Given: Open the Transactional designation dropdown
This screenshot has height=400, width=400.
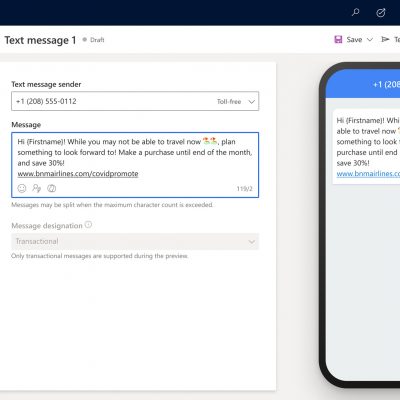Looking at the screenshot, I should click(x=135, y=242).
